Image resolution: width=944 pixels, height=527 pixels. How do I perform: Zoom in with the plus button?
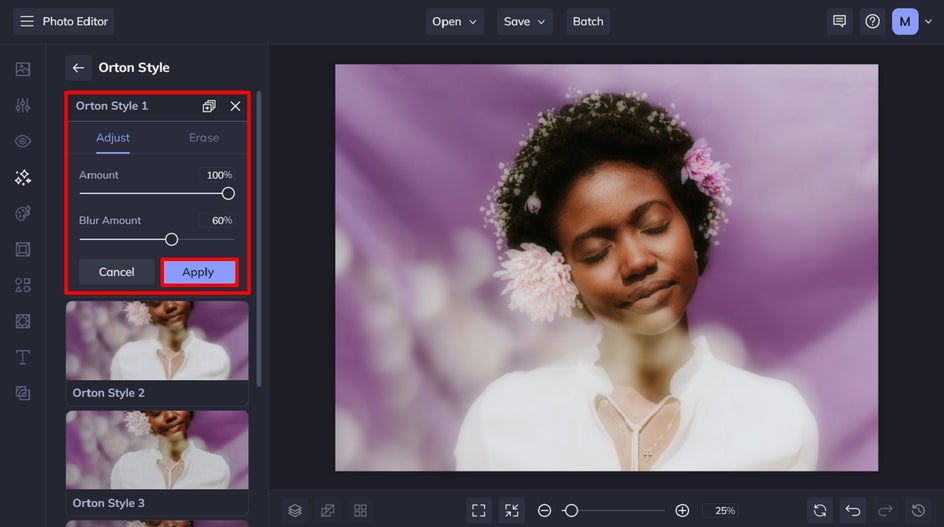coord(682,511)
